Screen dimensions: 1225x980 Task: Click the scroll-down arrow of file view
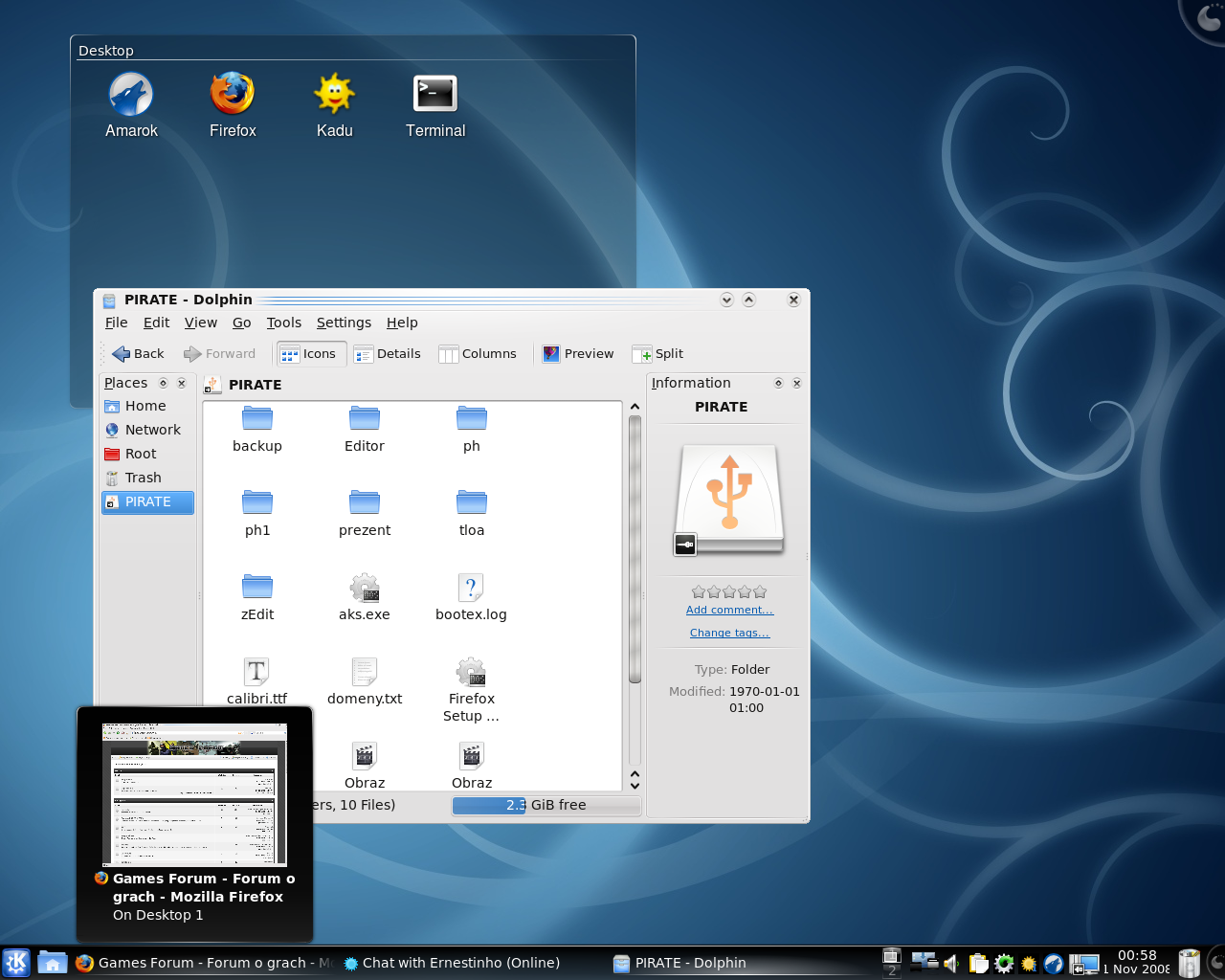635,785
